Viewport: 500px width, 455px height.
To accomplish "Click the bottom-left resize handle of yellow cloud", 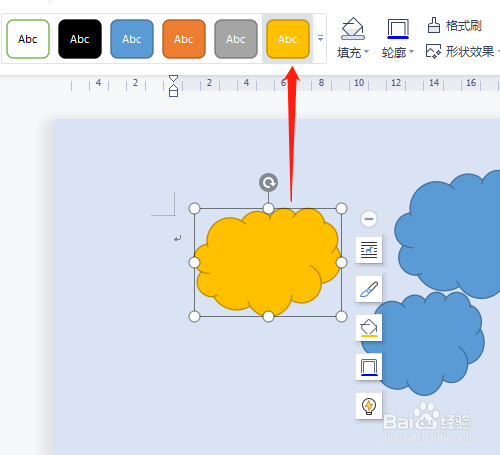I will [x=194, y=316].
